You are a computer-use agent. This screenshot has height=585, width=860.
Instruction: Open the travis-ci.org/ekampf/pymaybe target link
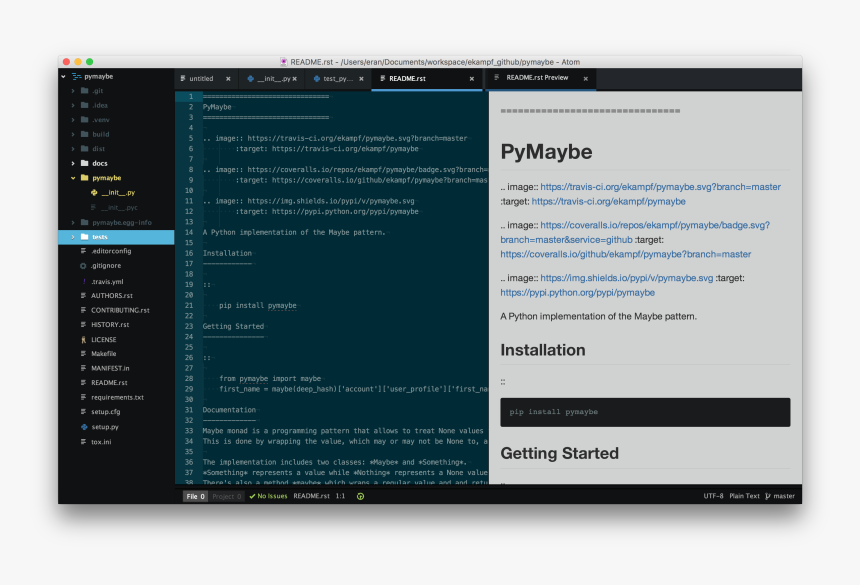(x=609, y=202)
